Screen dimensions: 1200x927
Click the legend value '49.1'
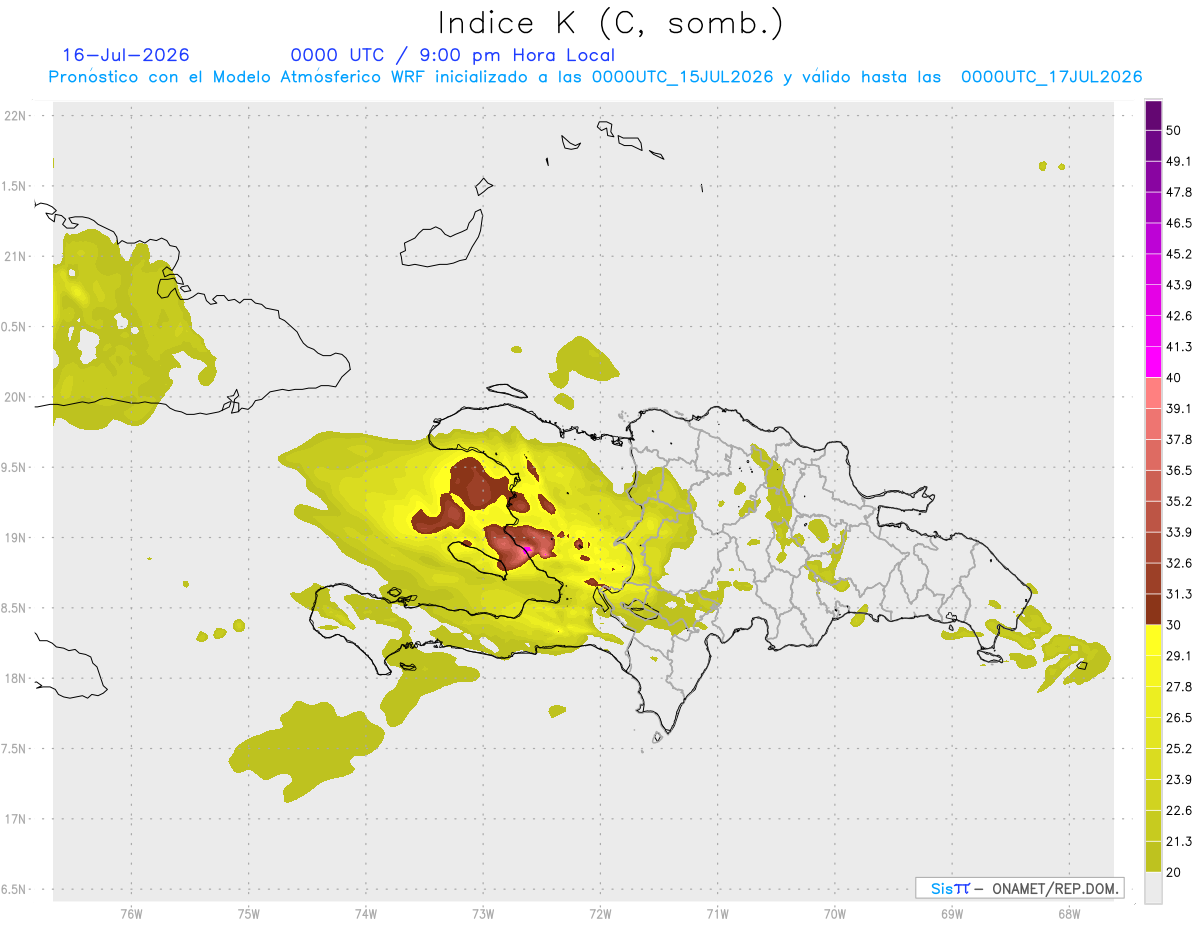tap(1179, 162)
